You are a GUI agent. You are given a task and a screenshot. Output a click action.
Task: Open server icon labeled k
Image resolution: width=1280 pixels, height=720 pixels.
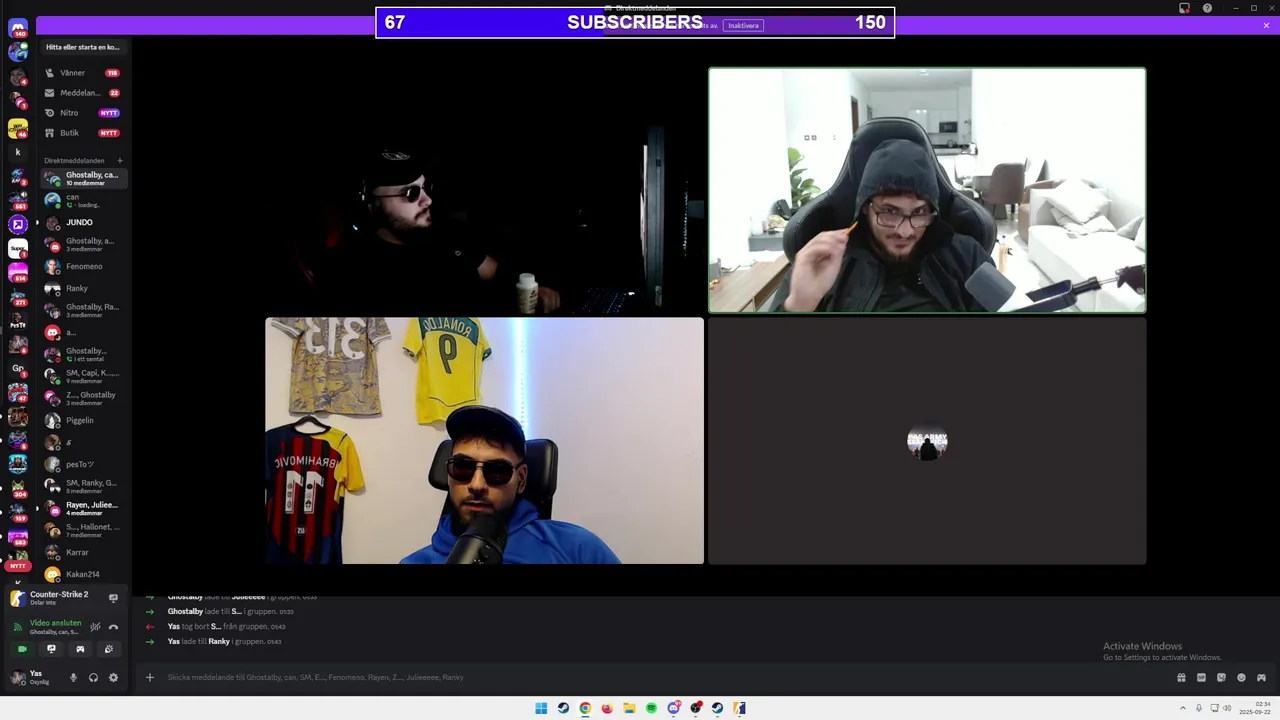pyautogui.click(x=18, y=152)
